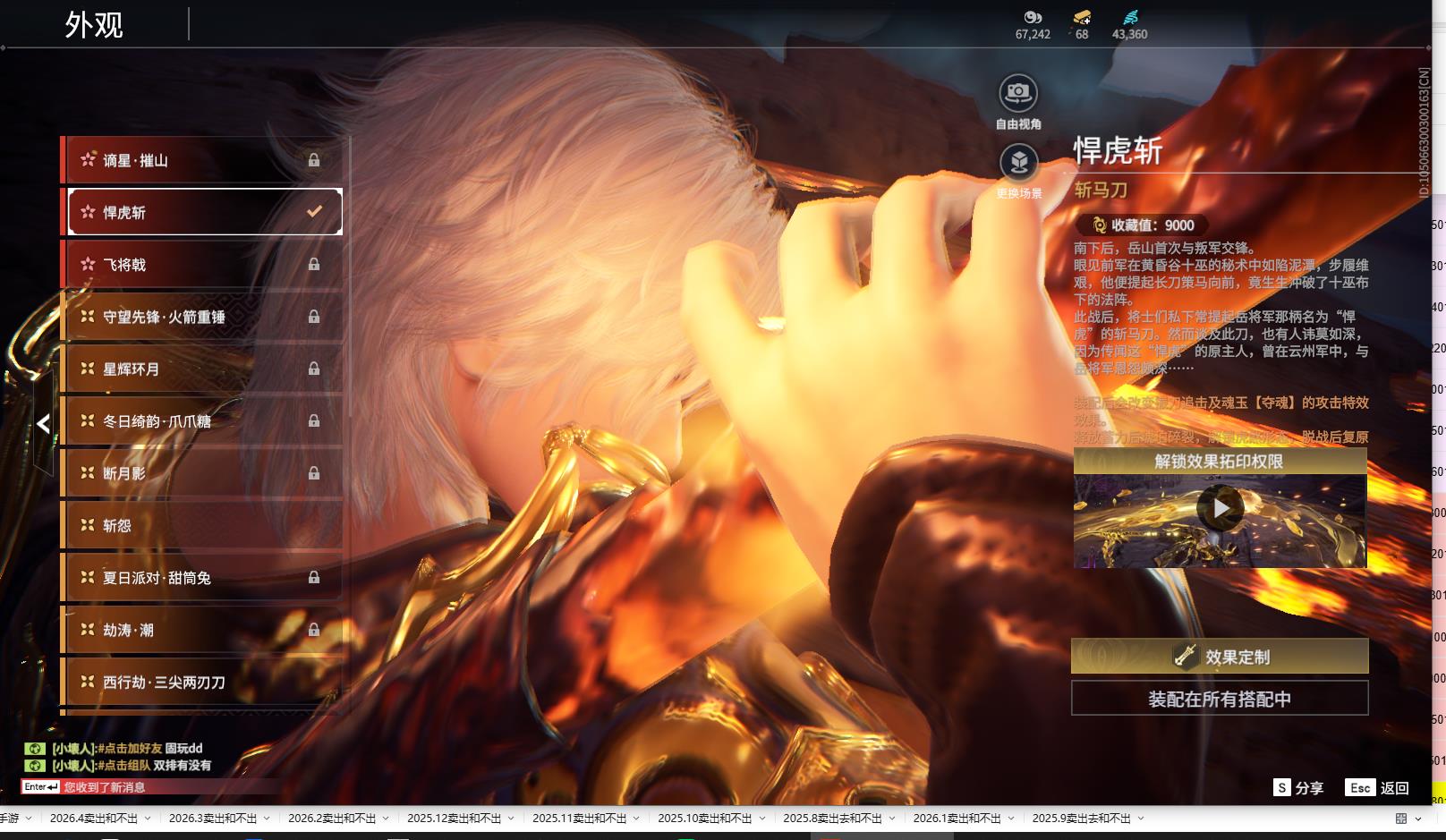Click the lock on 星辉环月
The image size is (1446, 840).
(x=314, y=369)
